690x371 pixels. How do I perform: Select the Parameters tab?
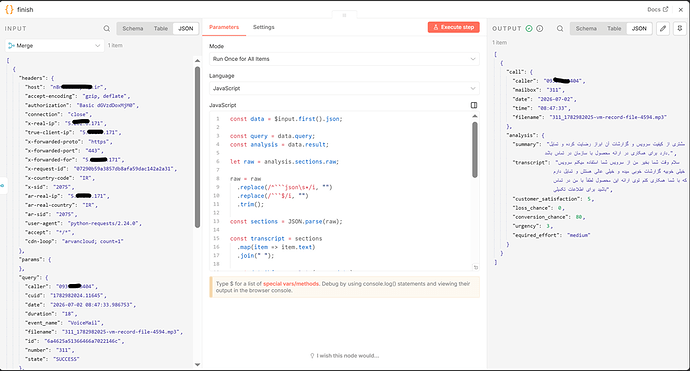(x=224, y=27)
